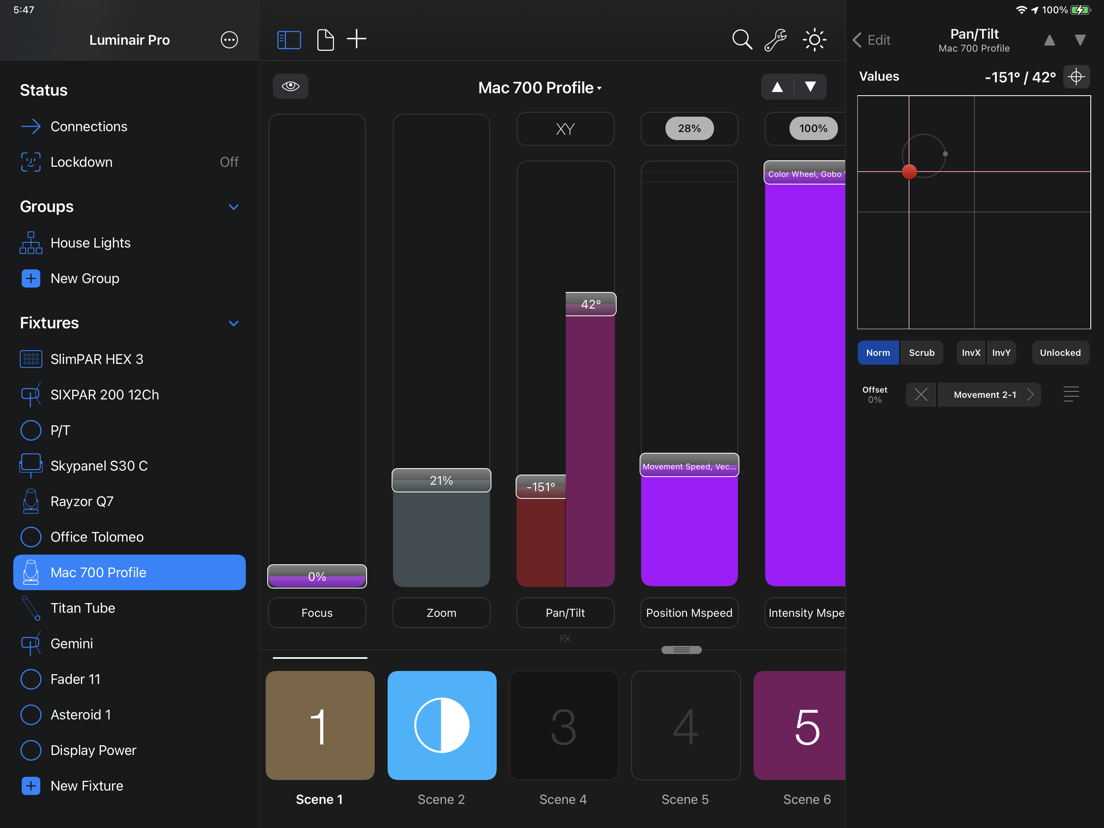Tap the pan -151° fader handle

tap(541, 487)
